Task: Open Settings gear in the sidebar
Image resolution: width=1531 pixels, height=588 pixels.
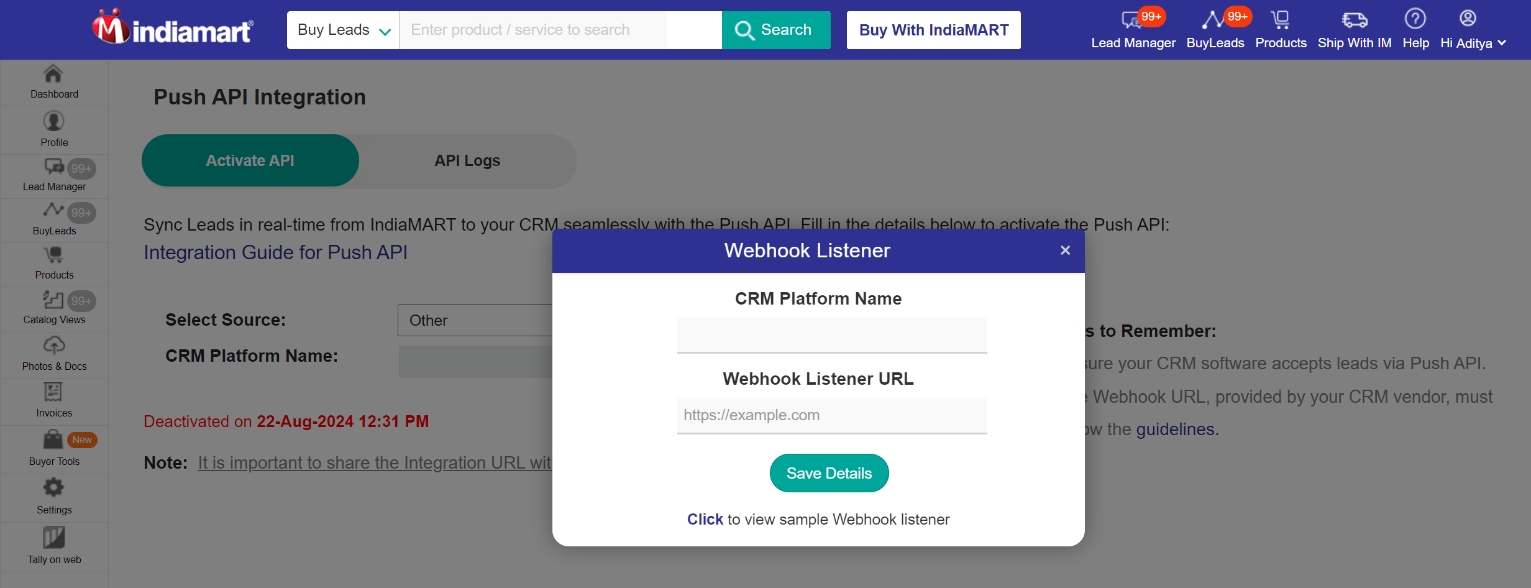Action: tap(54, 495)
